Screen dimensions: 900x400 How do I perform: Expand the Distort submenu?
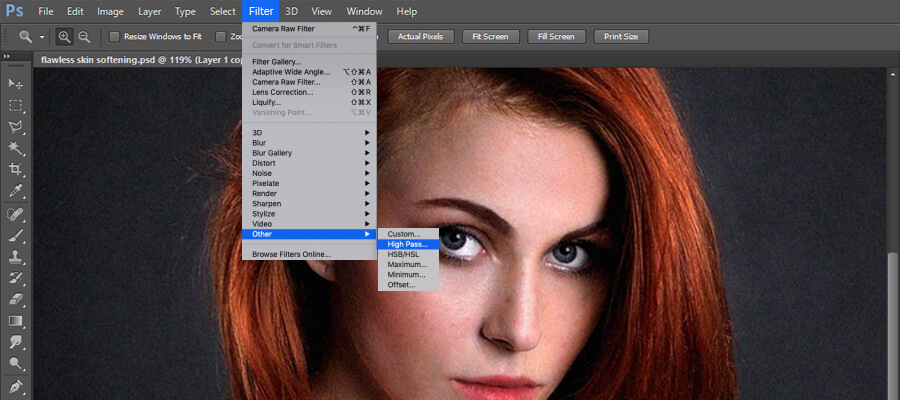309,163
